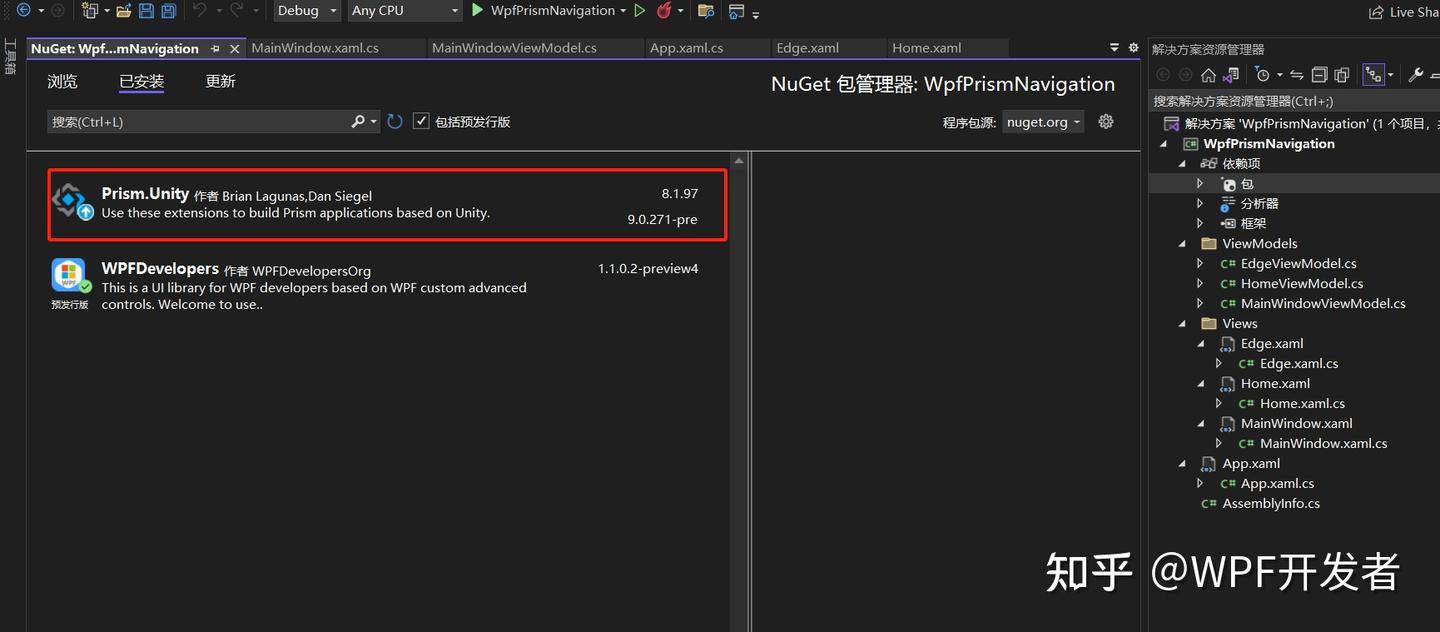Open NuGet package source settings gear

pyautogui.click(x=1106, y=121)
